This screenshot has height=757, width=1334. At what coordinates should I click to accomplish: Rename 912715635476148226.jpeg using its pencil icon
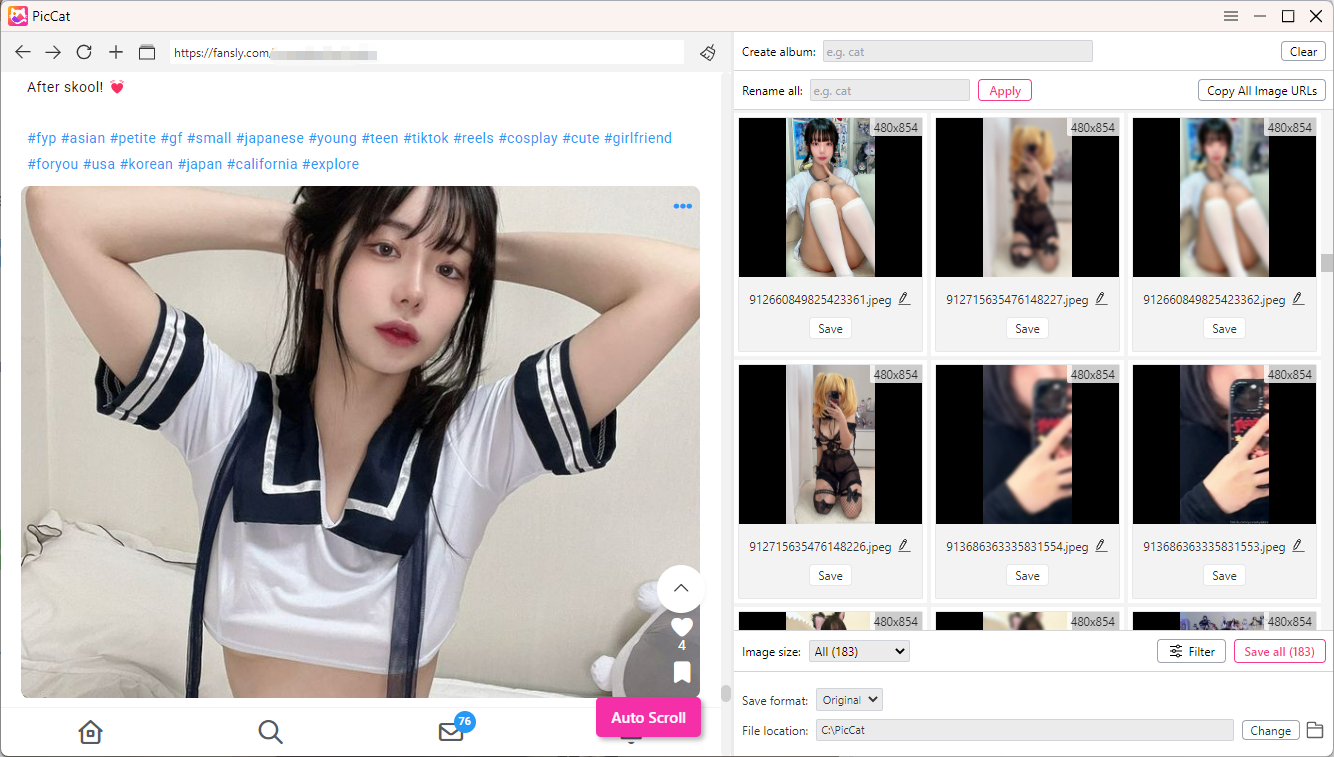(x=904, y=545)
